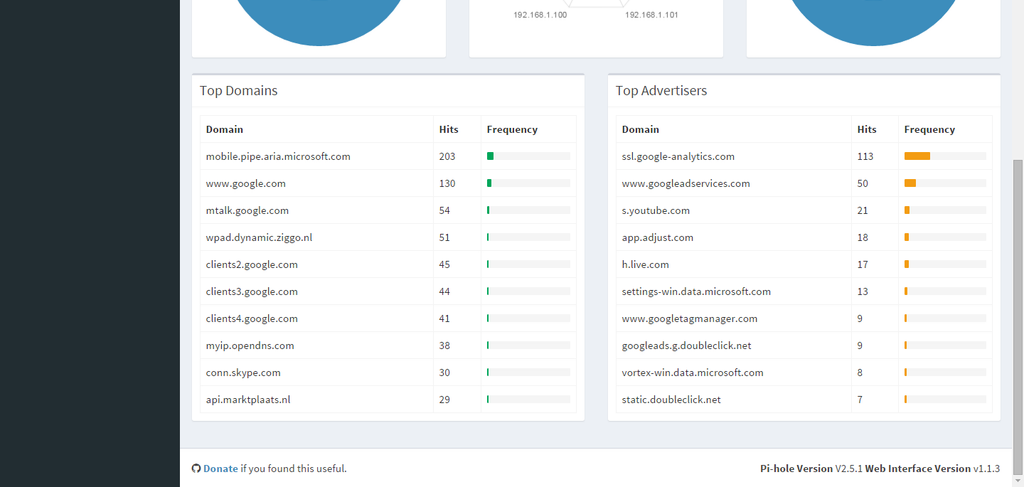Select clients2.google.com in Top Domains
Viewport: 1024px width, 487px height.
[x=251, y=264]
